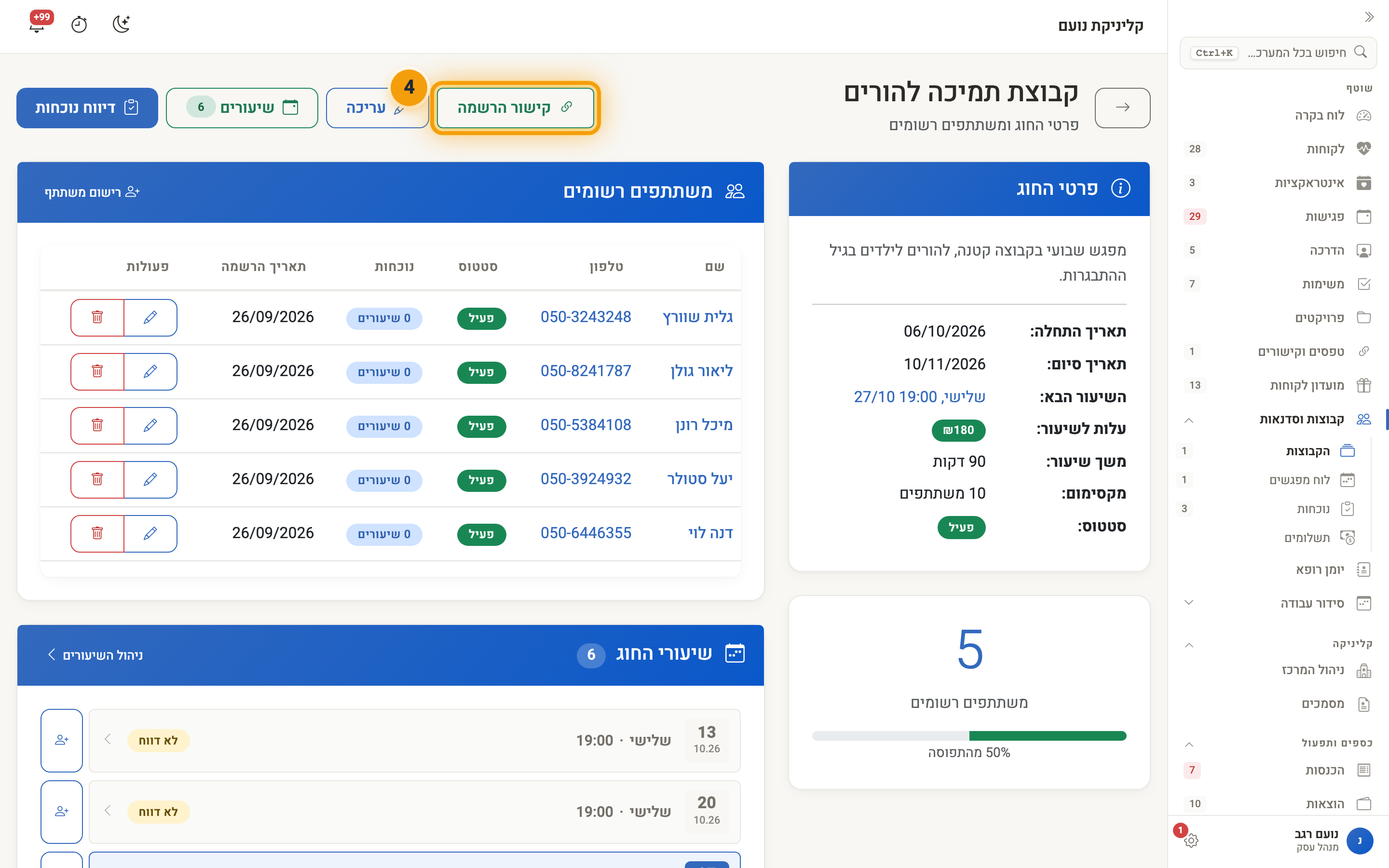Open קישור הרשמה registration link button
Viewport: 1389px width, 868px height.
tap(515, 108)
